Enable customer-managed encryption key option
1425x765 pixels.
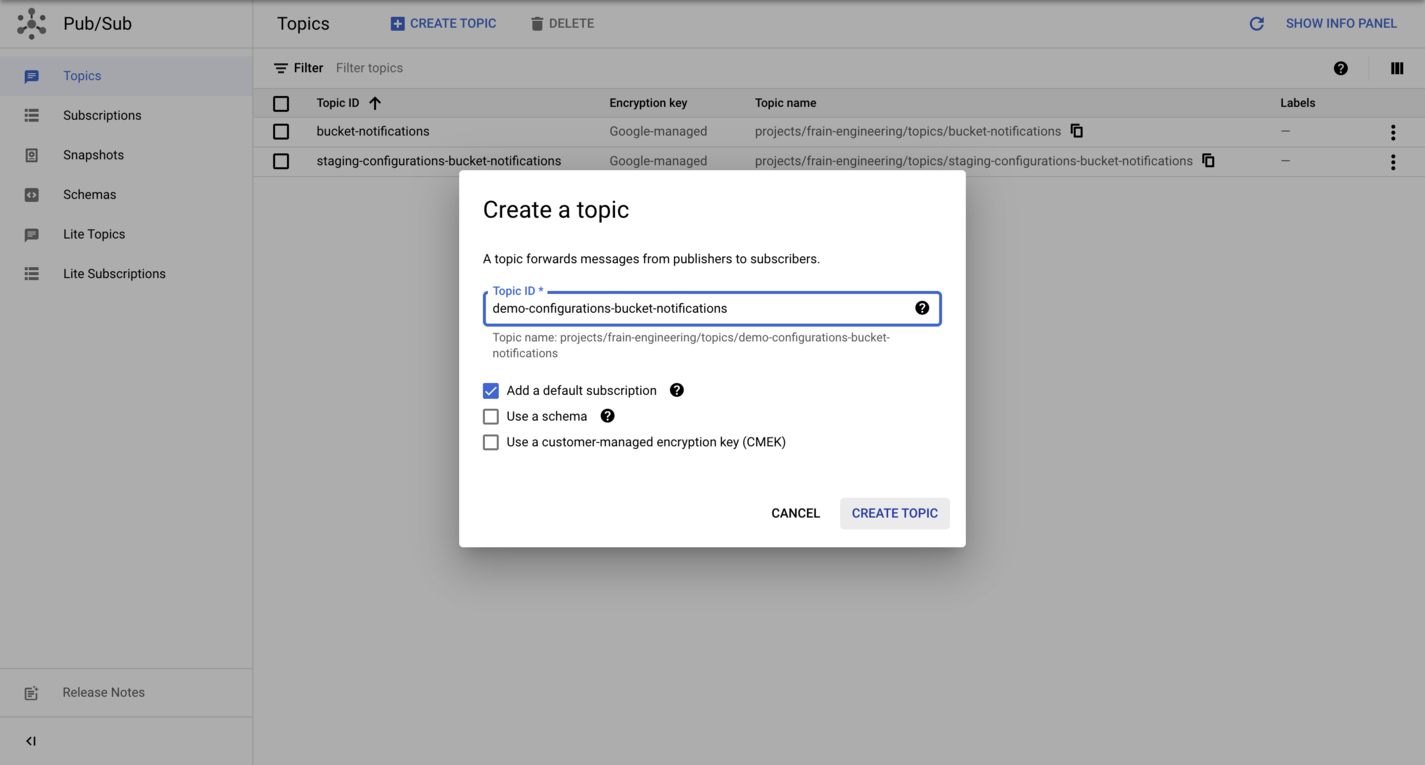coord(491,442)
